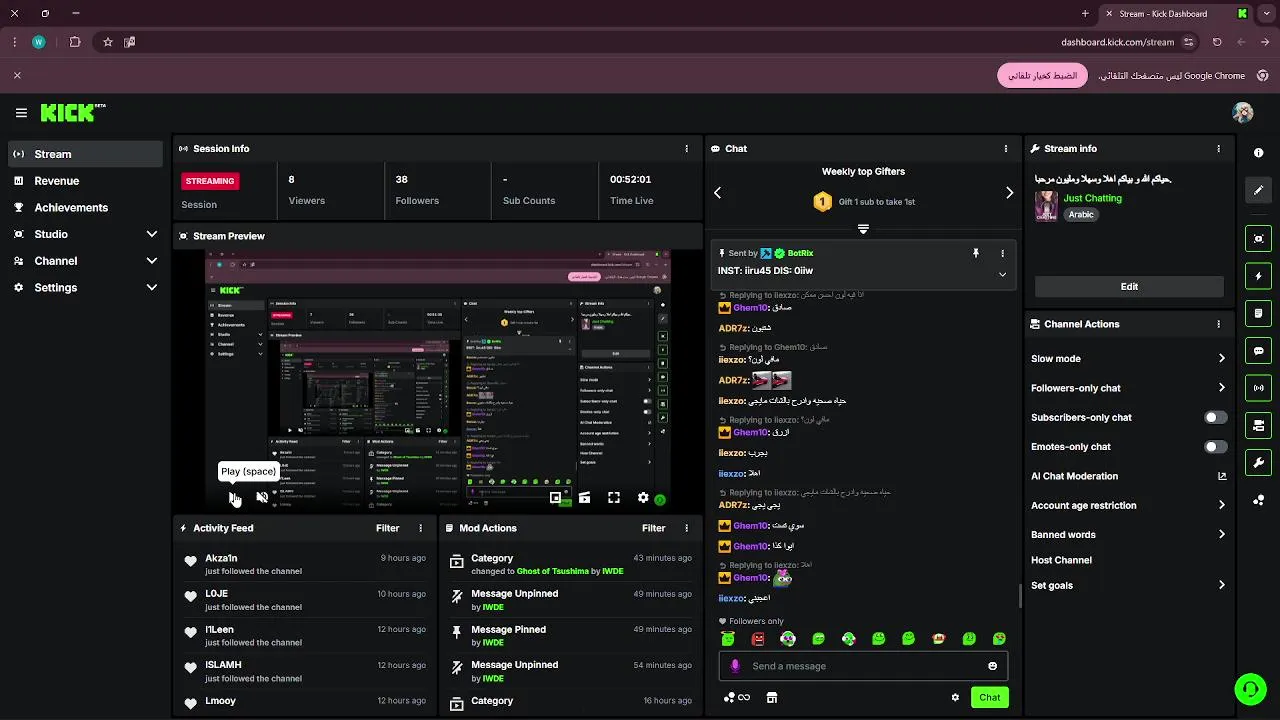Open Account age restriction options

[1128, 505]
